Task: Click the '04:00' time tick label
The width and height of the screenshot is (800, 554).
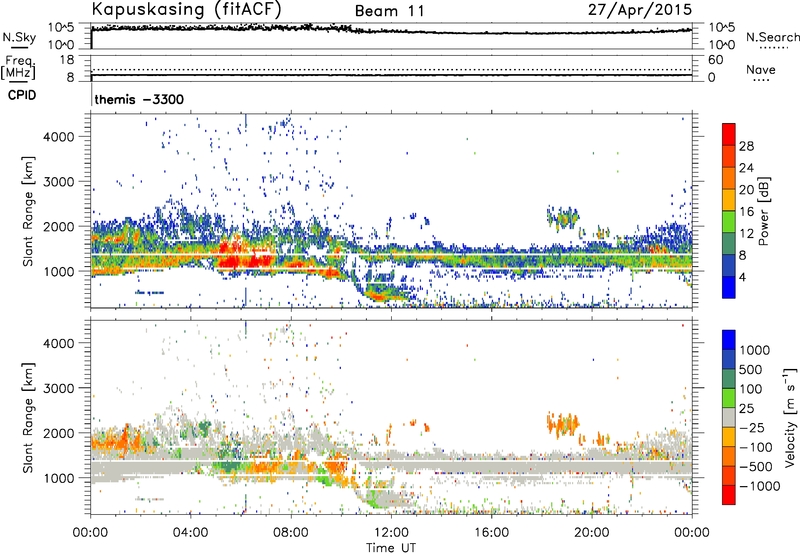Action: 190,532
